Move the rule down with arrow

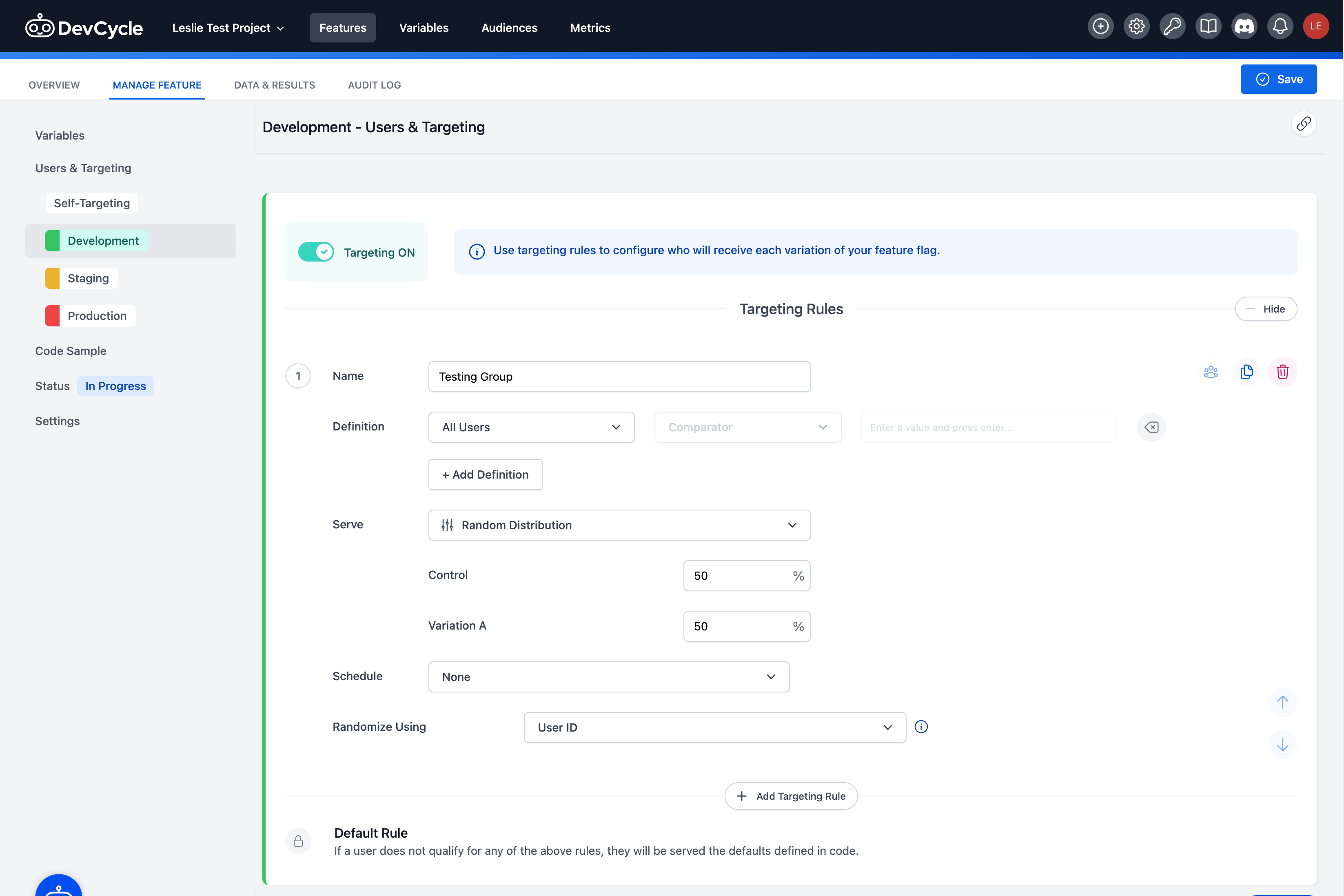[x=1282, y=745]
